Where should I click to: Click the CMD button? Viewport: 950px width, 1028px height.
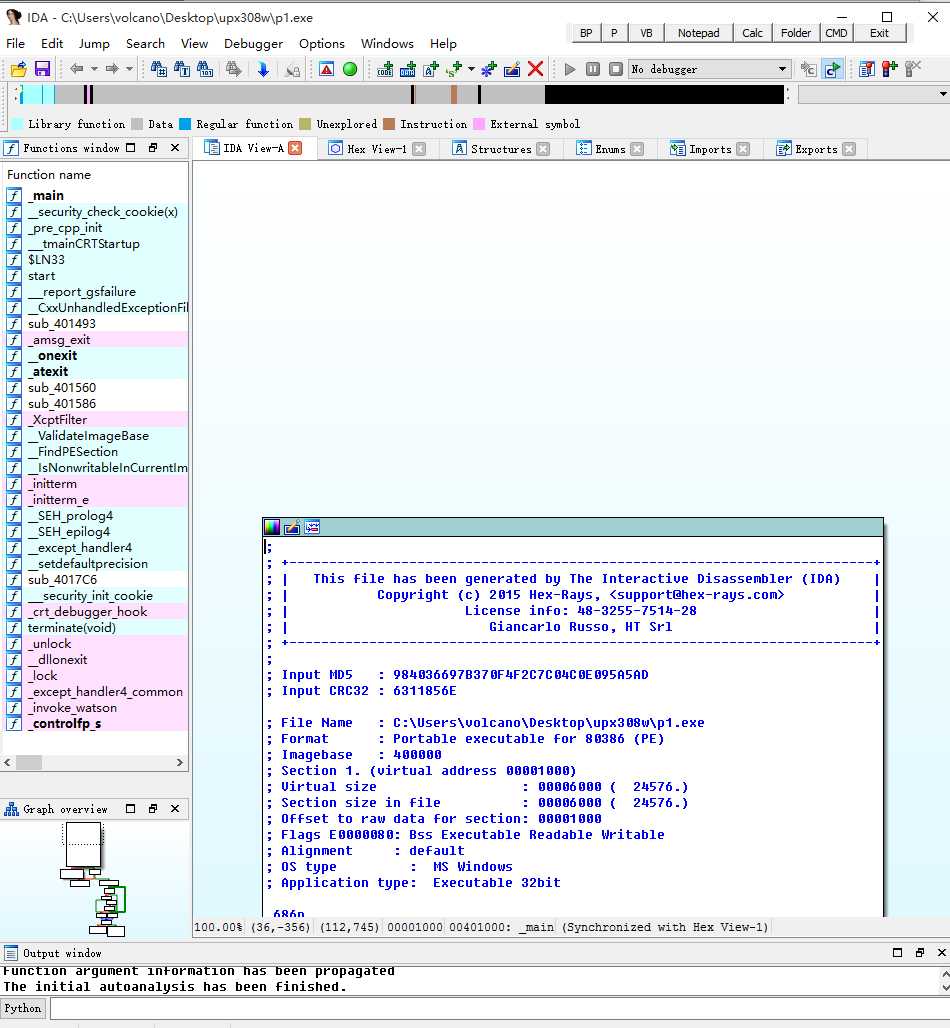point(836,33)
